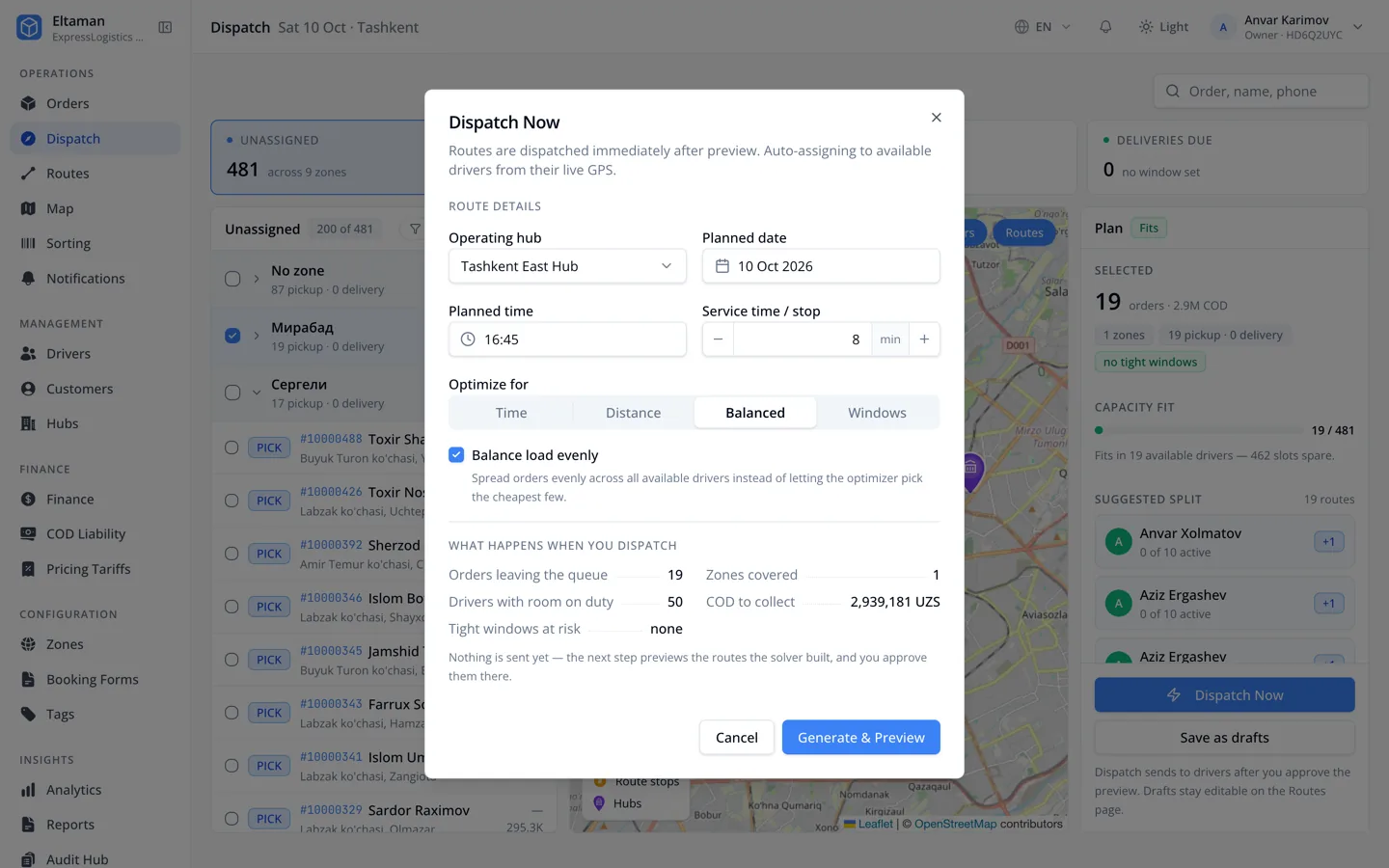The height and width of the screenshot is (868, 1389).
Task: Collapse the sidebar panel toggle icon
Action: [165, 27]
